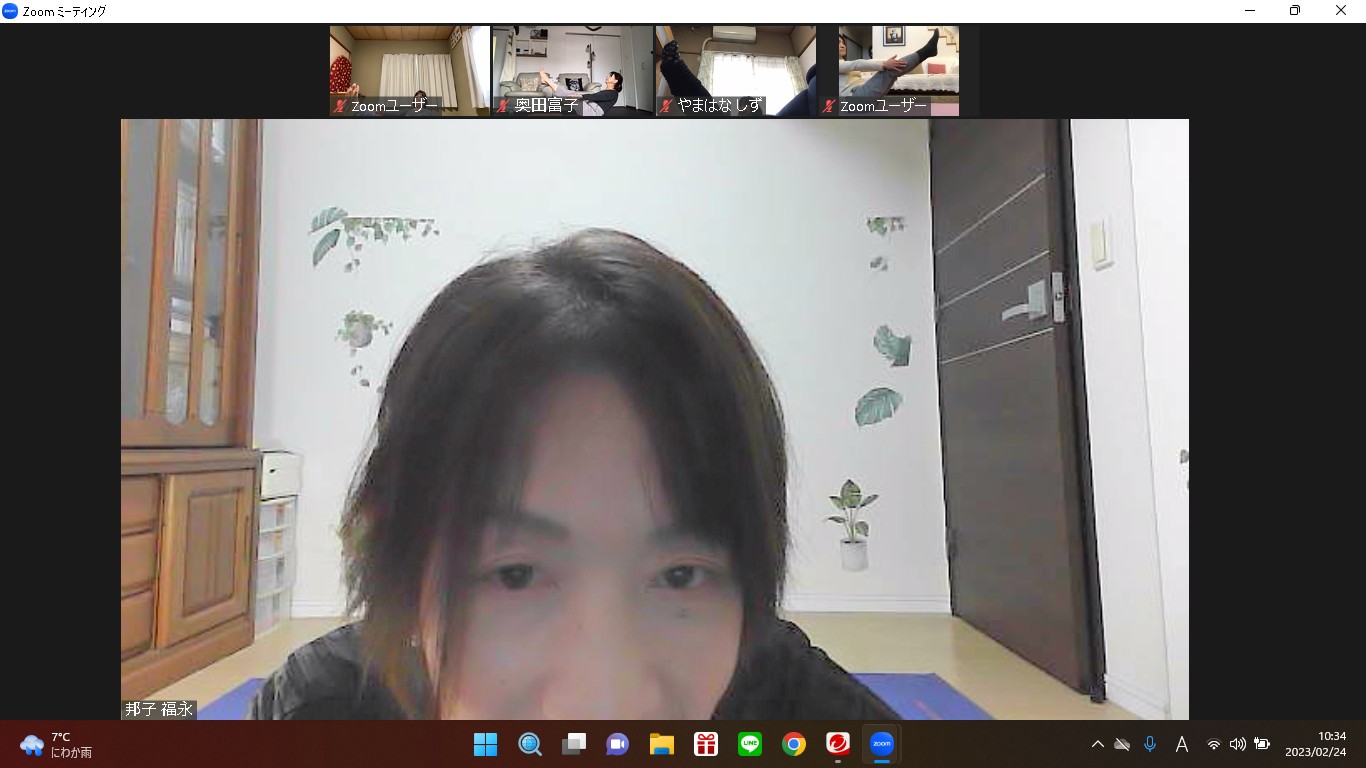Select the Zoomユーザー thumbnail with white curtains
Image resolution: width=1366 pixels, height=768 pixels.
(x=410, y=71)
